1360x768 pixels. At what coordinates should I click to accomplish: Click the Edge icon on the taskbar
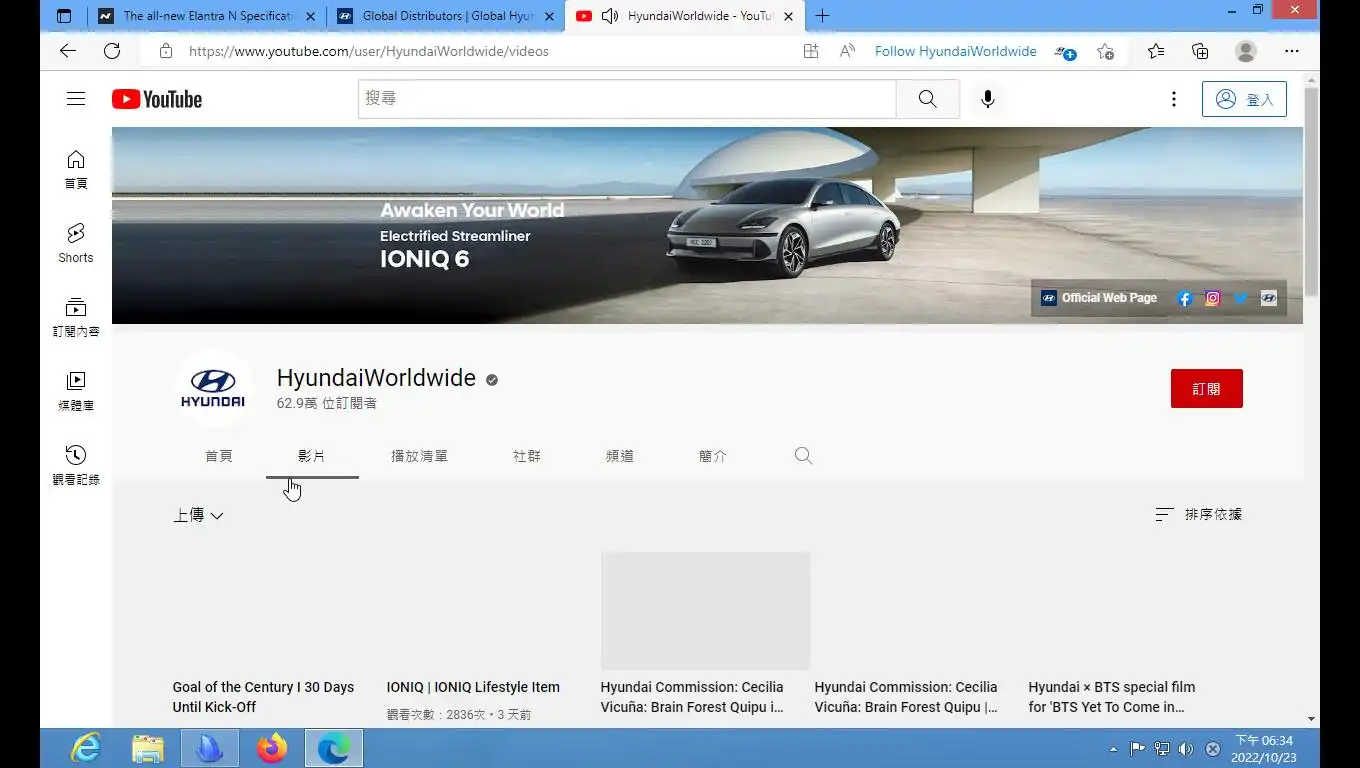click(334, 748)
